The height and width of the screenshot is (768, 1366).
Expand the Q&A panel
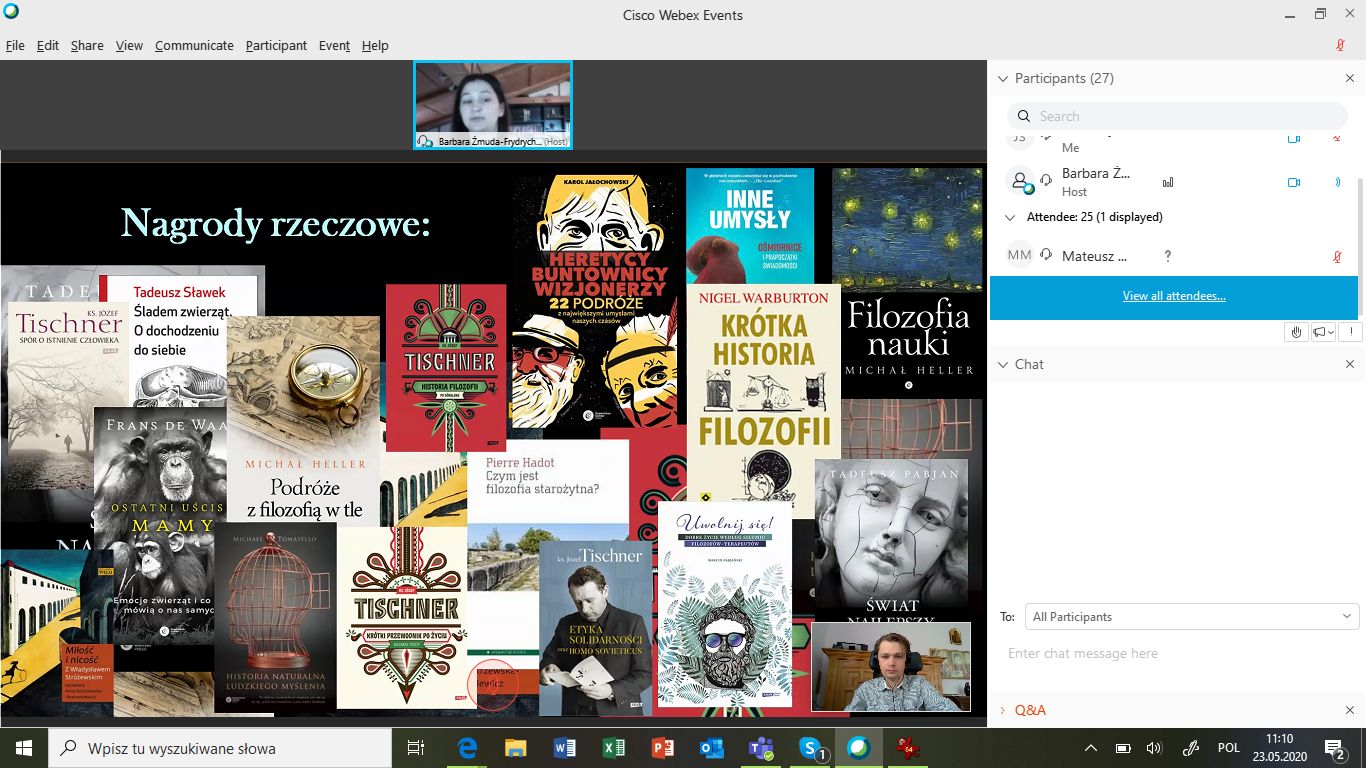1003,710
